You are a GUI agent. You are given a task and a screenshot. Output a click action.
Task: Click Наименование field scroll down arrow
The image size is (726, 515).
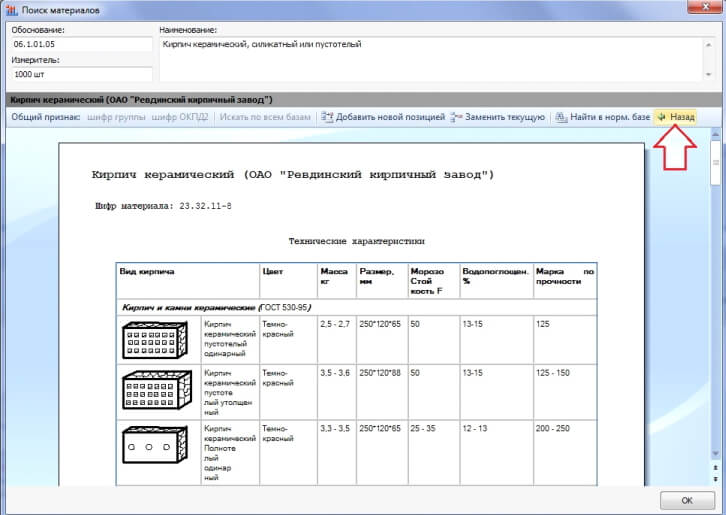pyautogui.click(x=708, y=74)
